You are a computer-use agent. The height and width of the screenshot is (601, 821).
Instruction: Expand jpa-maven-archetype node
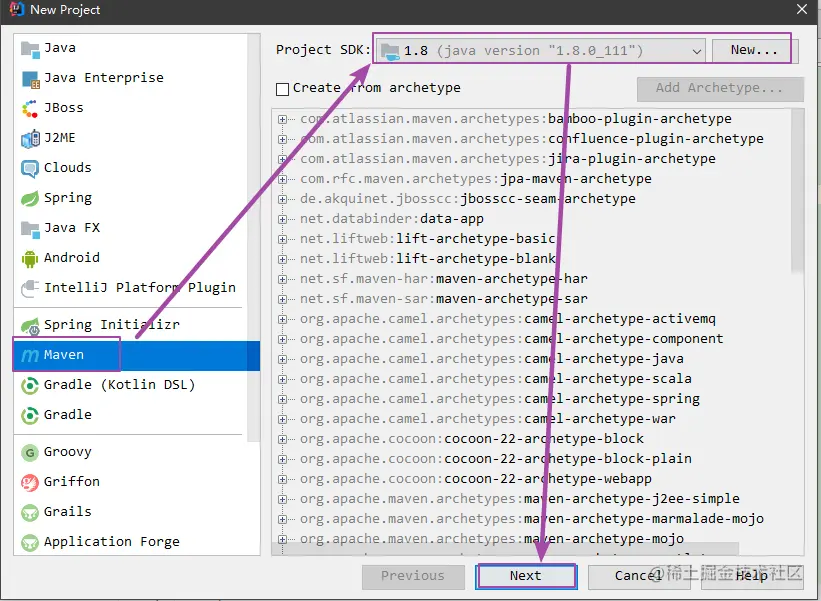pos(282,180)
